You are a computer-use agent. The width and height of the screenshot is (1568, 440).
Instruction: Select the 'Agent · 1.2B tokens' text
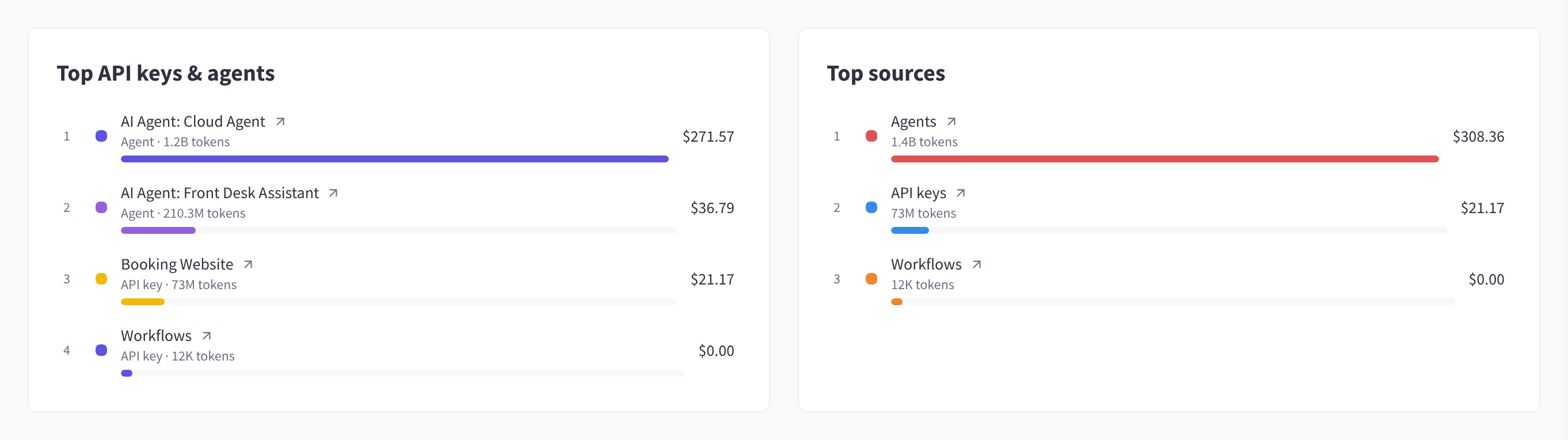[x=176, y=142]
